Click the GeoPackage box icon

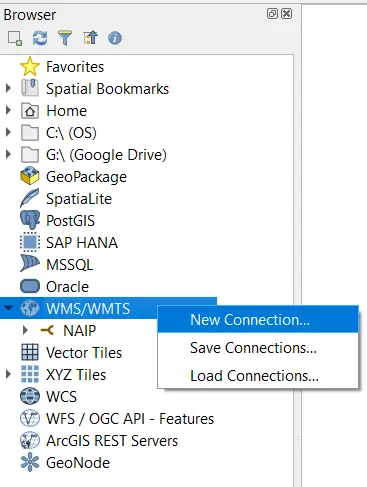pos(30,176)
